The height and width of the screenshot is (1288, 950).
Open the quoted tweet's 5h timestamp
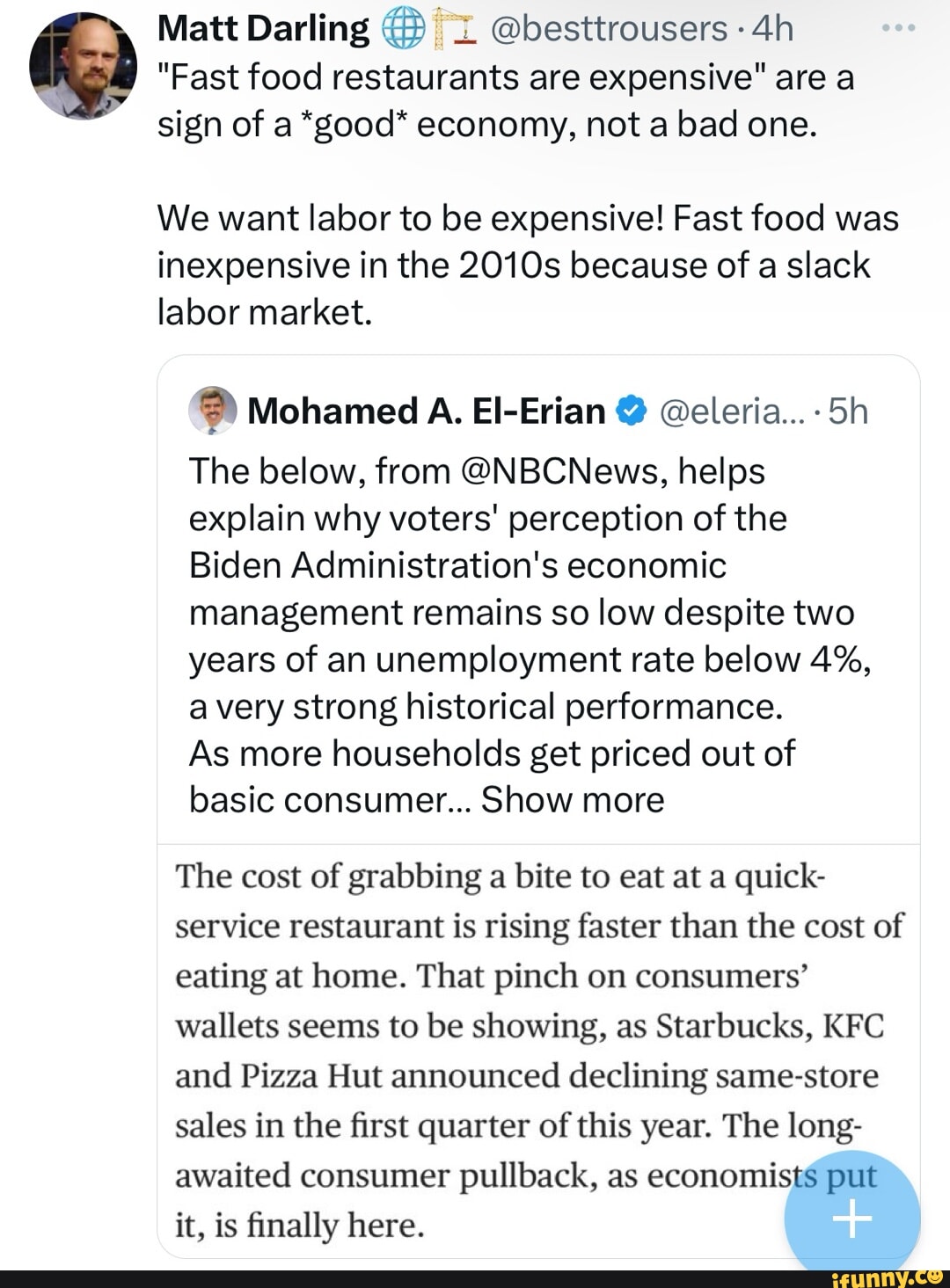pos(848,411)
